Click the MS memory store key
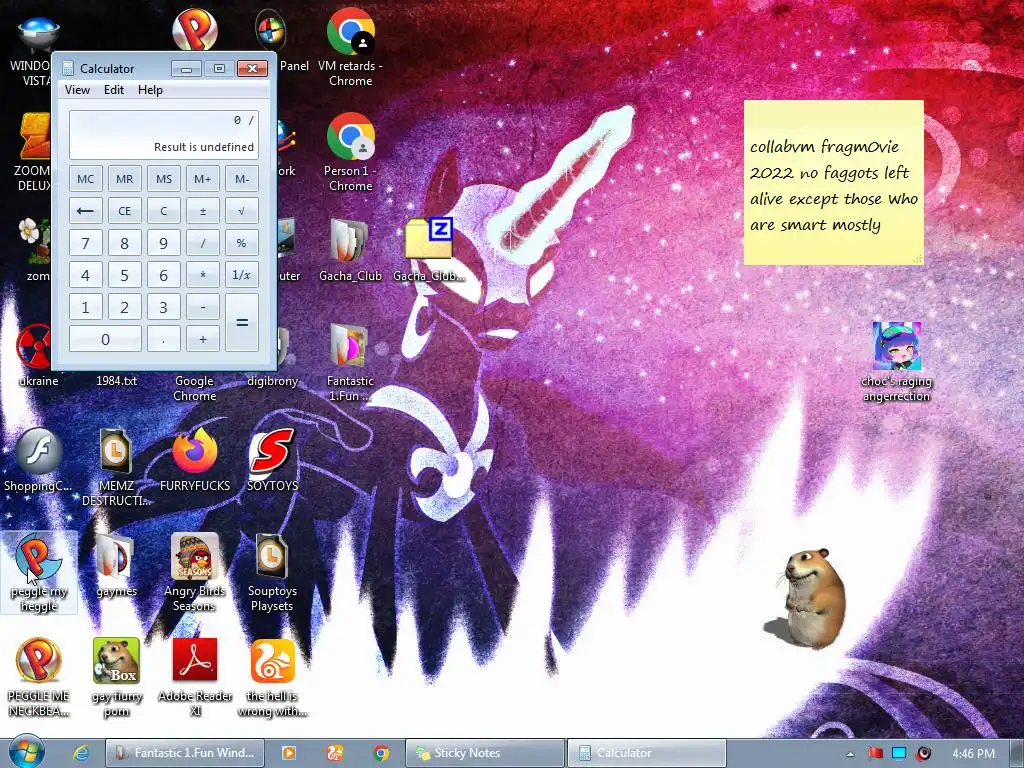This screenshot has width=1024, height=768. 164,179
